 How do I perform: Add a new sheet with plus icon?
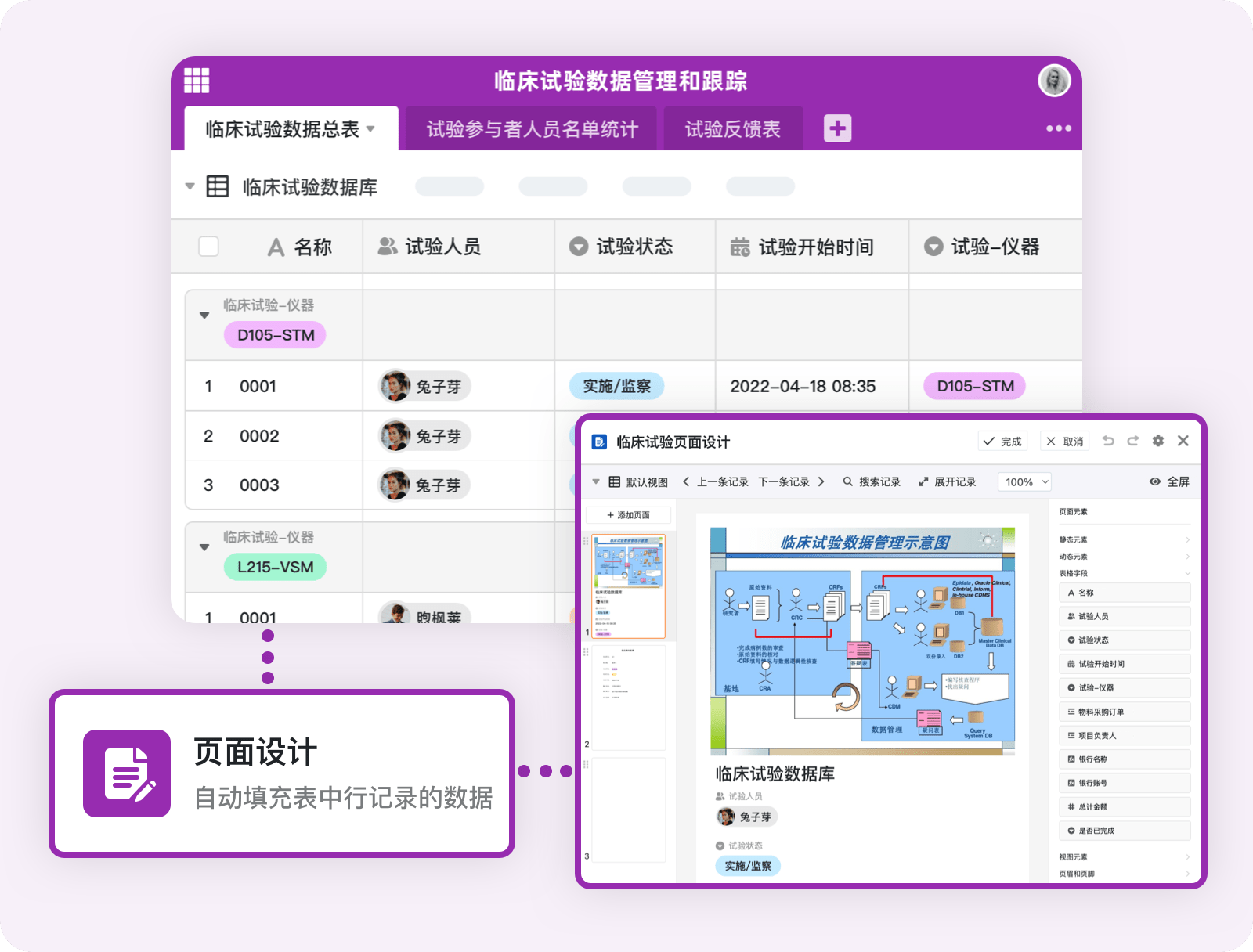(837, 128)
